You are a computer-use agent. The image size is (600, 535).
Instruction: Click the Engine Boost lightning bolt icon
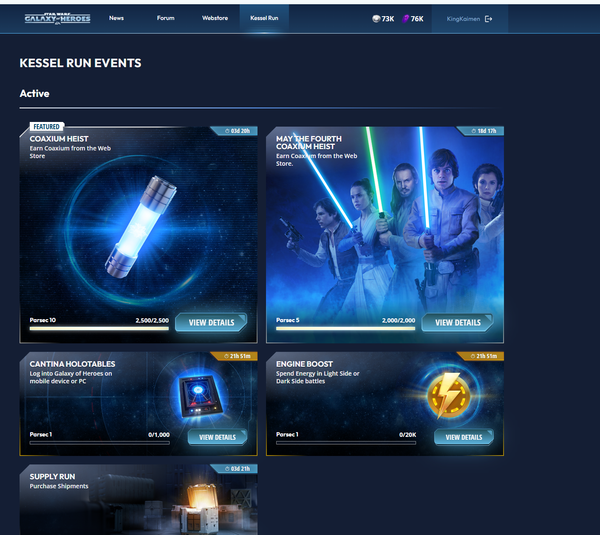point(448,395)
